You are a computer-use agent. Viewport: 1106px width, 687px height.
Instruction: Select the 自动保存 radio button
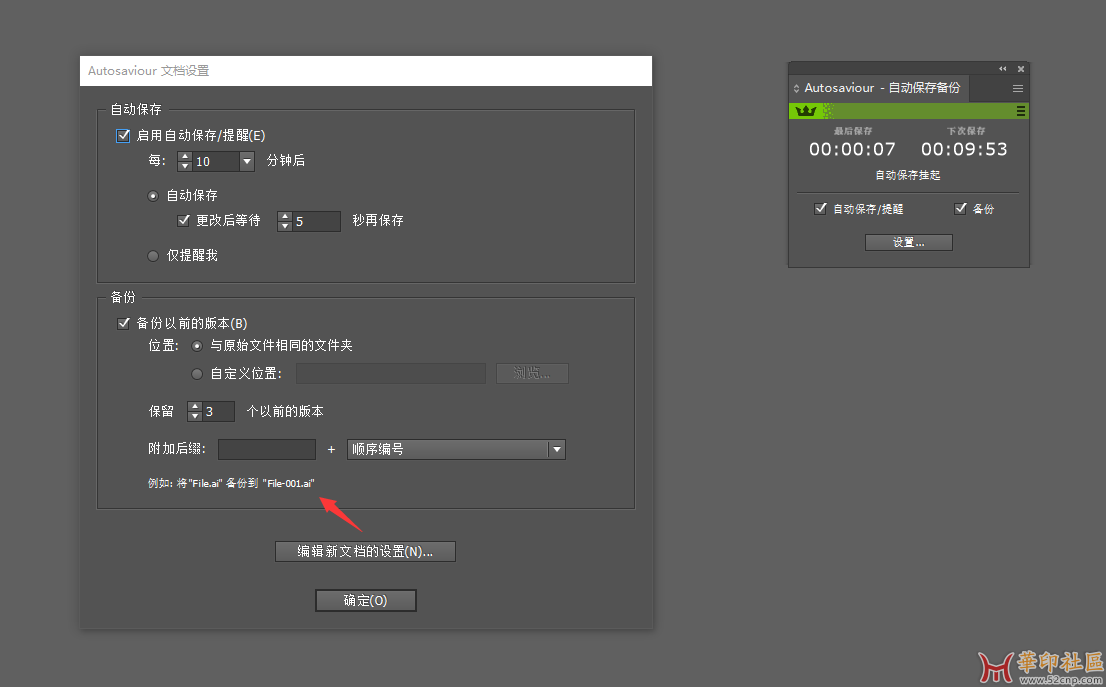click(153, 196)
